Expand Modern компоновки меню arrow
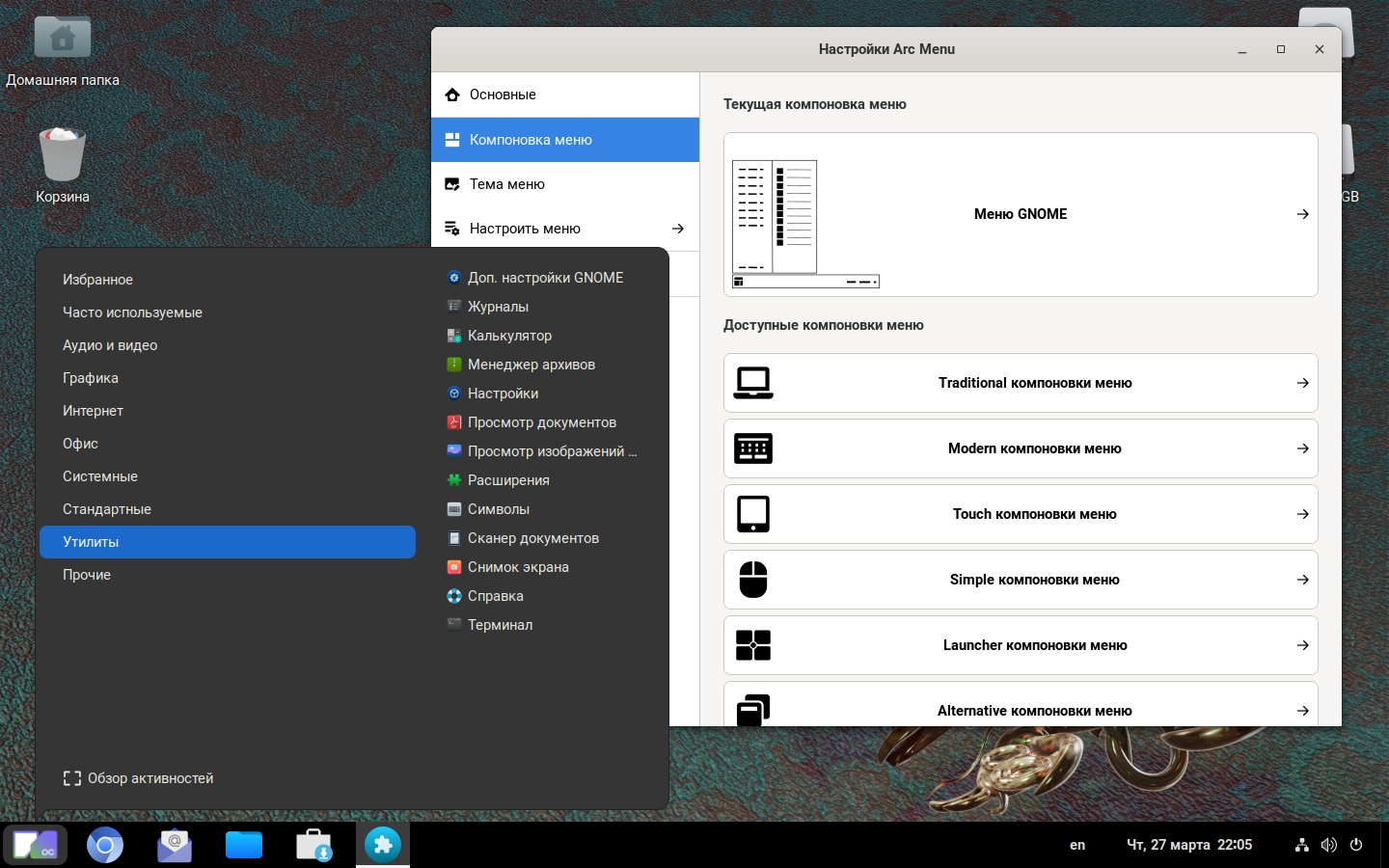Viewport: 1389px width, 868px height. 1303,448
